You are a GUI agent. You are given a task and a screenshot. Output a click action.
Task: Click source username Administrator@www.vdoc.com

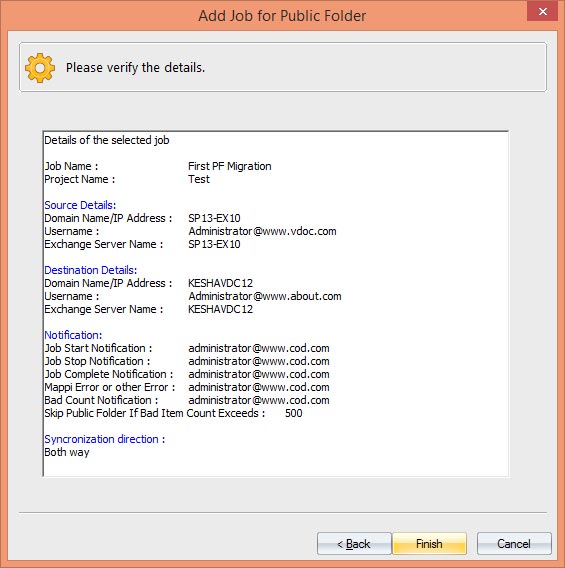click(x=262, y=231)
